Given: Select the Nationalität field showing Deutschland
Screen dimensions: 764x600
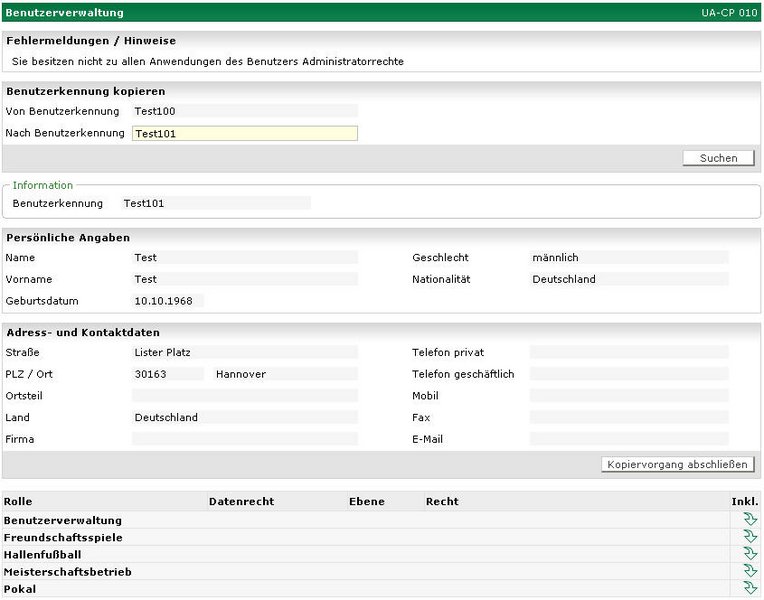Looking at the screenshot, I should 628,279.
